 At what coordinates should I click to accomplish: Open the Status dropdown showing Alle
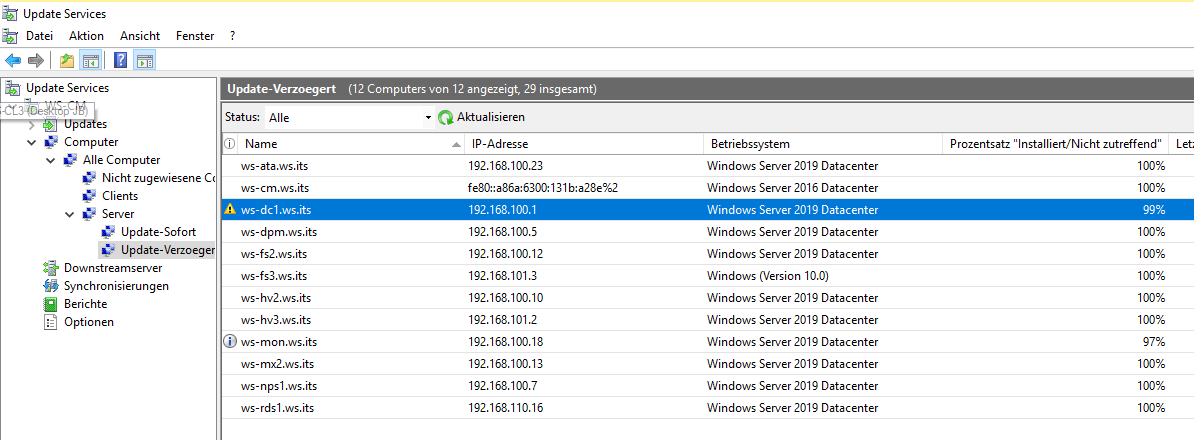pos(349,118)
